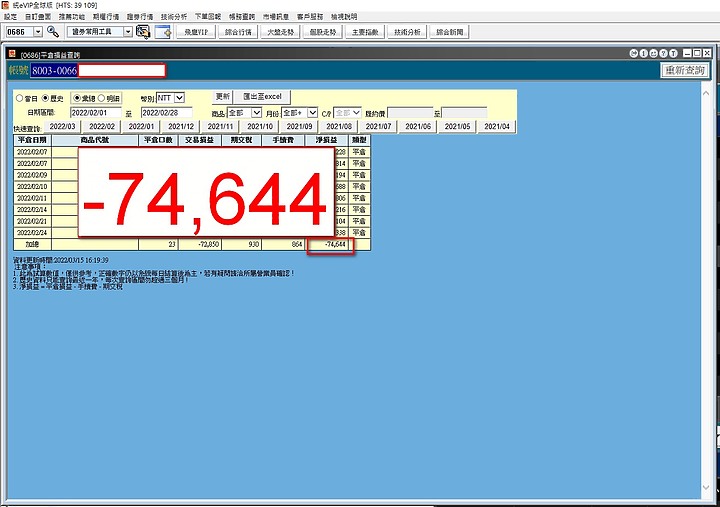Click the round info 'i' icon in the title bar

click(644, 54)
